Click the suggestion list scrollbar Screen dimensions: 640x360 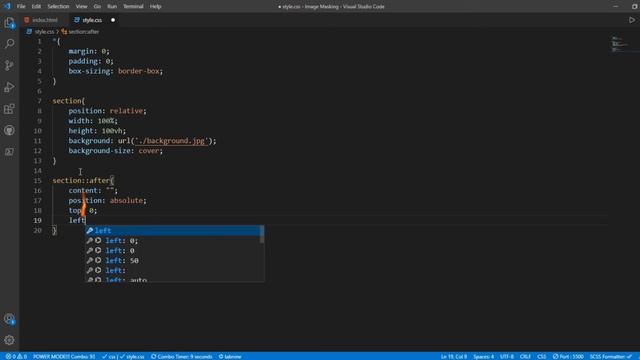coord(262,235)
